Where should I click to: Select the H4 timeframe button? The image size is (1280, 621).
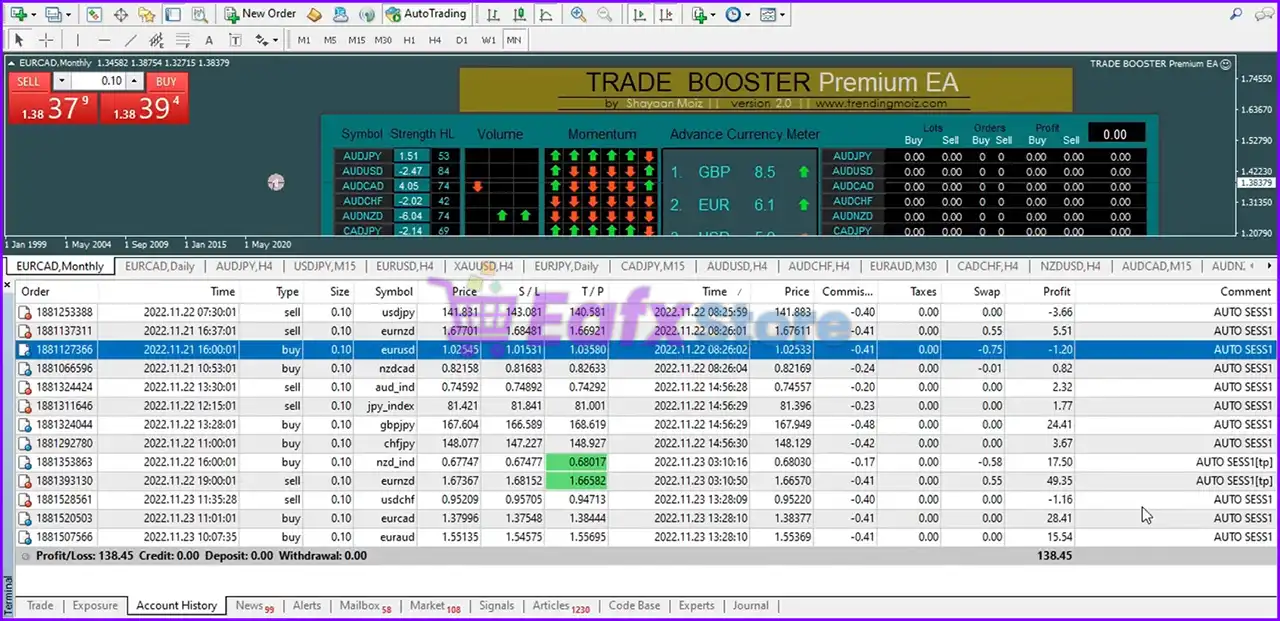tap(435, 40)
